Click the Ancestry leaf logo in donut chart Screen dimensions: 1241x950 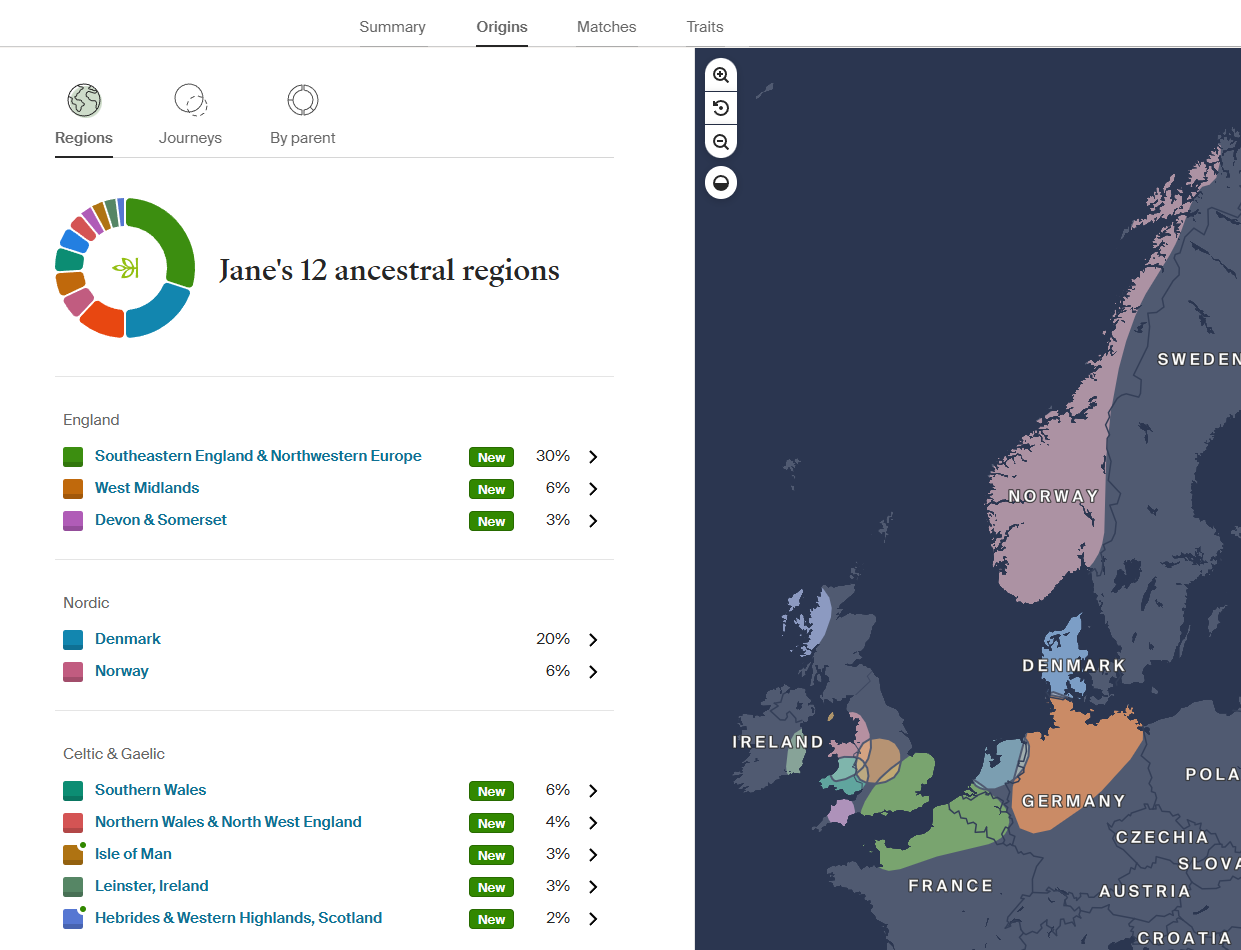point(125,268)
